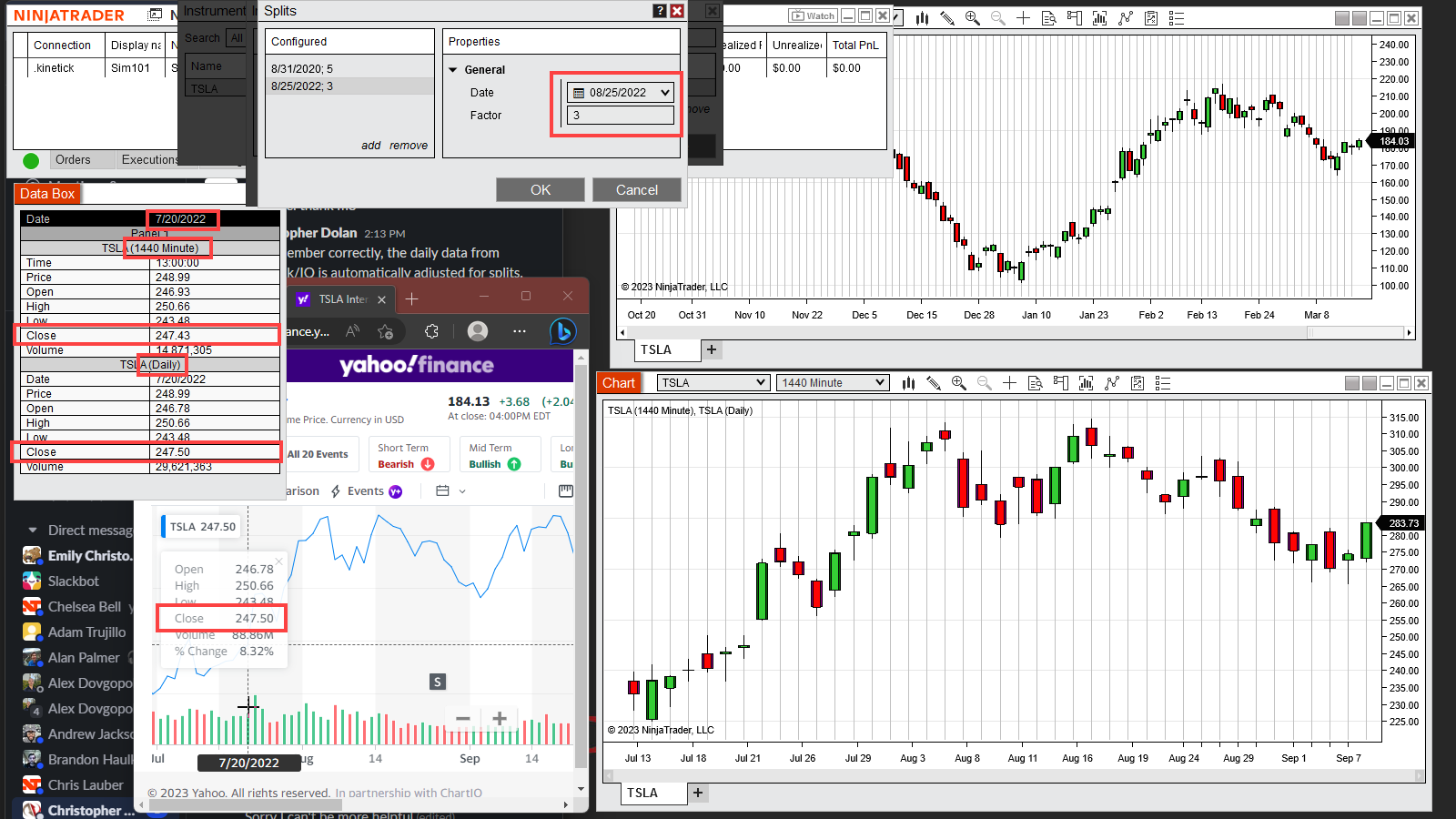This screenshot has width=1456, height=819.
Task: Open the TSLA instrument dropdown in Chart window
Action: [713, 383]
